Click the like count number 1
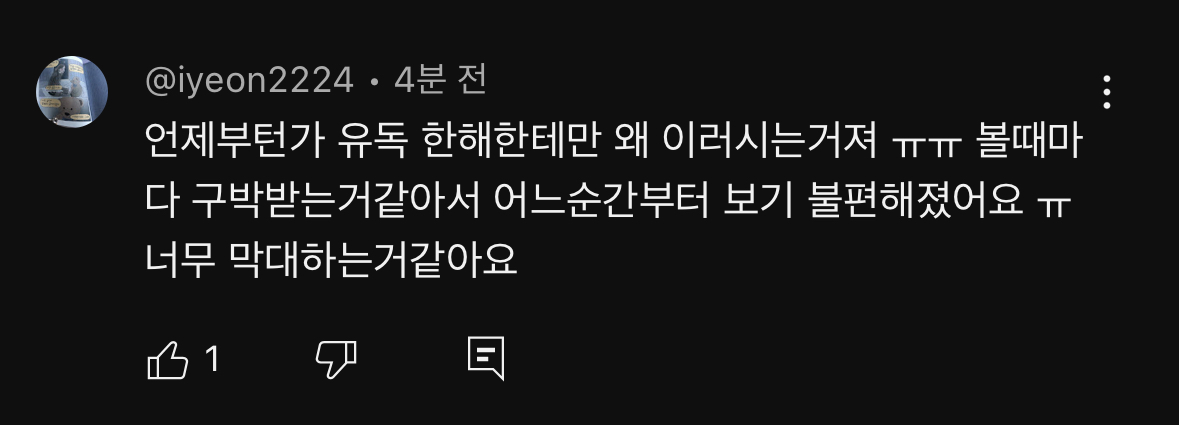Viewport: 1179px width, 425px height. point(212,359)
